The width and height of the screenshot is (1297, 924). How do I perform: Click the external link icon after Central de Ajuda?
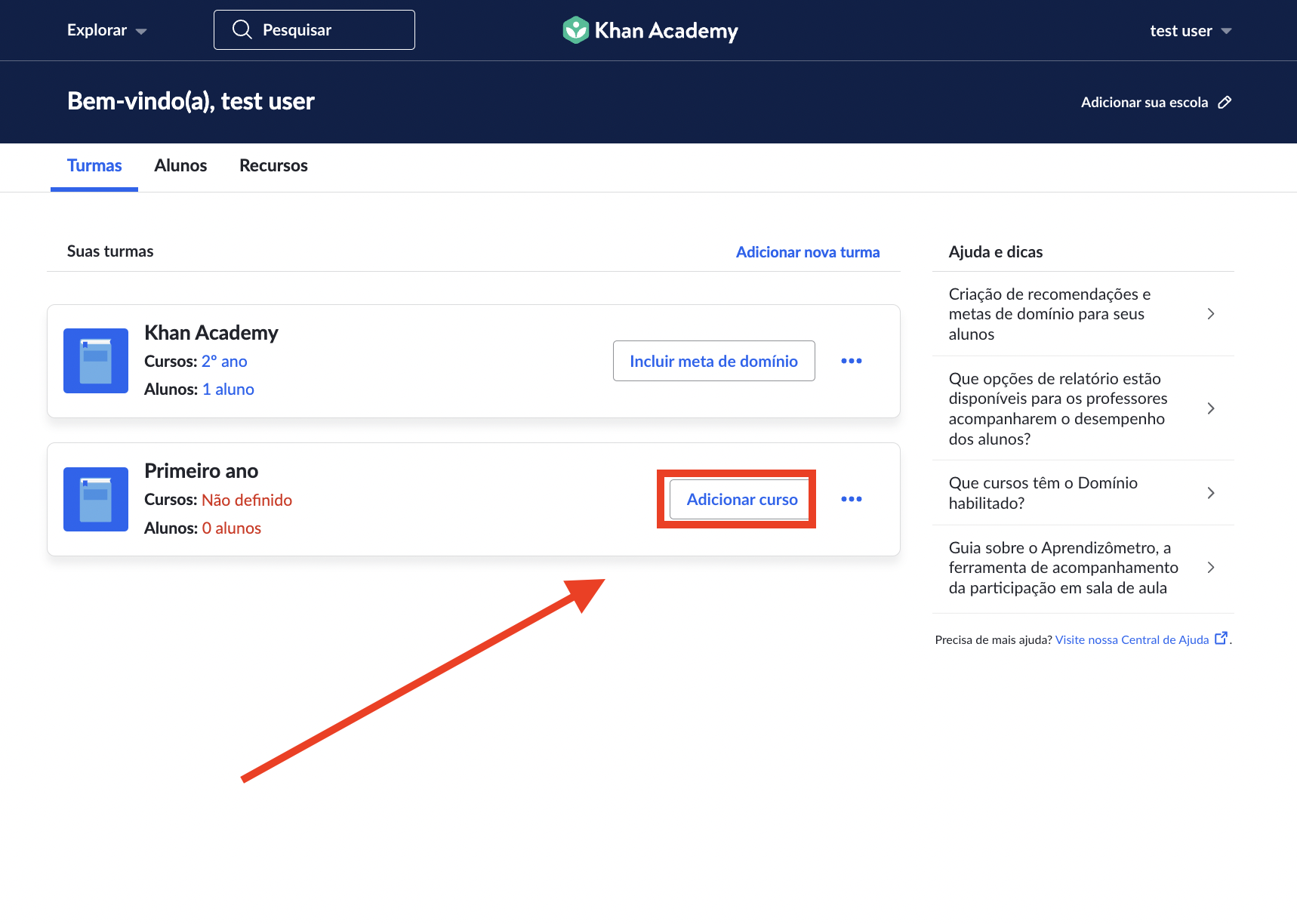pyautogui.click(x=1221, y=639)
